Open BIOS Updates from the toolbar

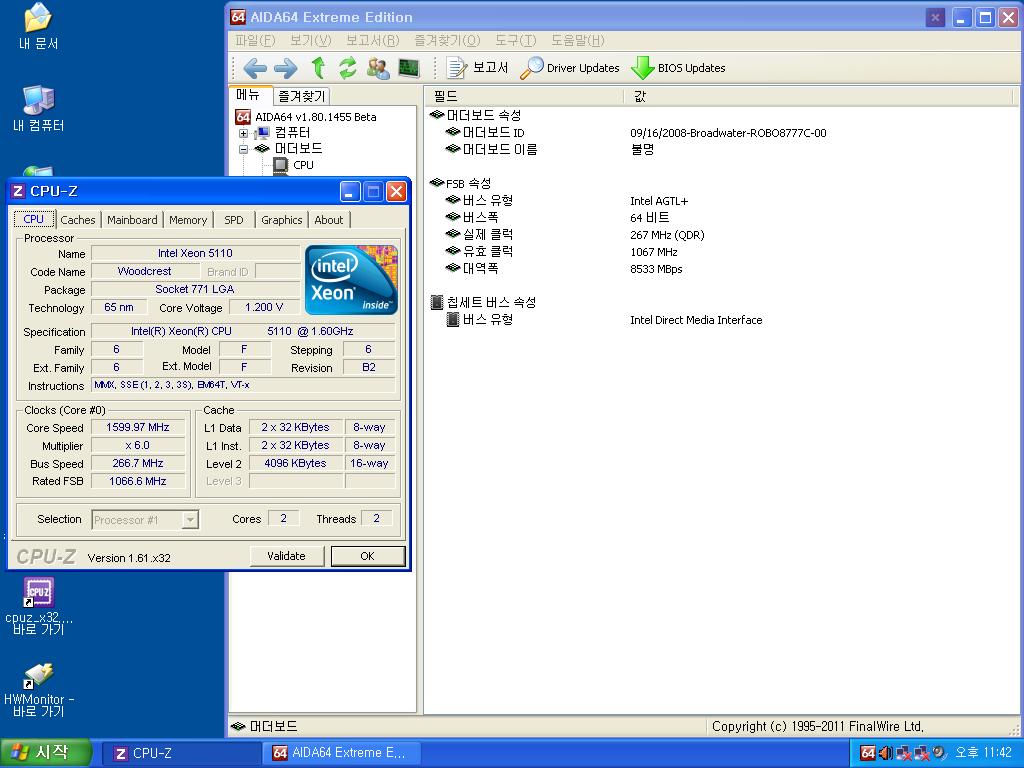pyautogui.click(x=679, y=67)
